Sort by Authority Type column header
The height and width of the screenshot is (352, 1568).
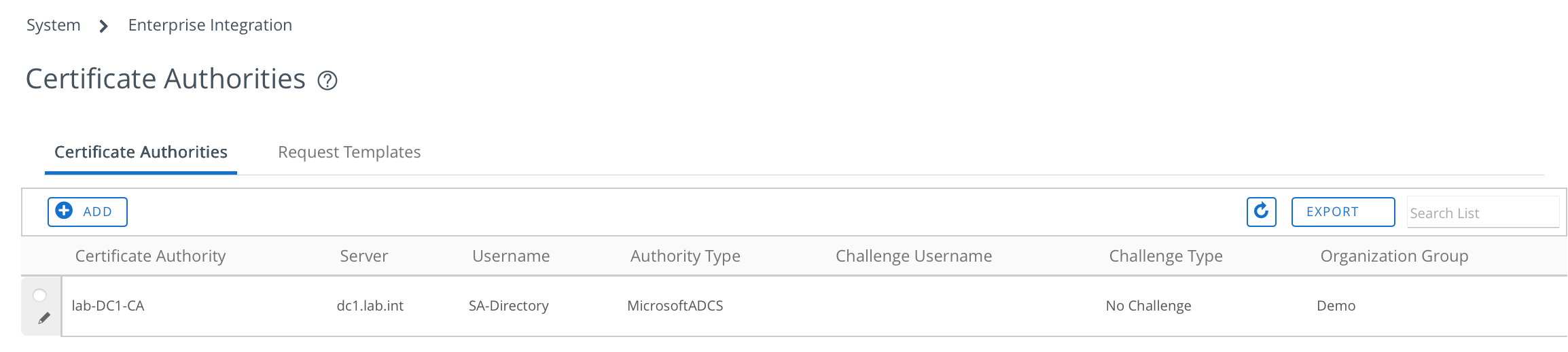coord(685,256)
